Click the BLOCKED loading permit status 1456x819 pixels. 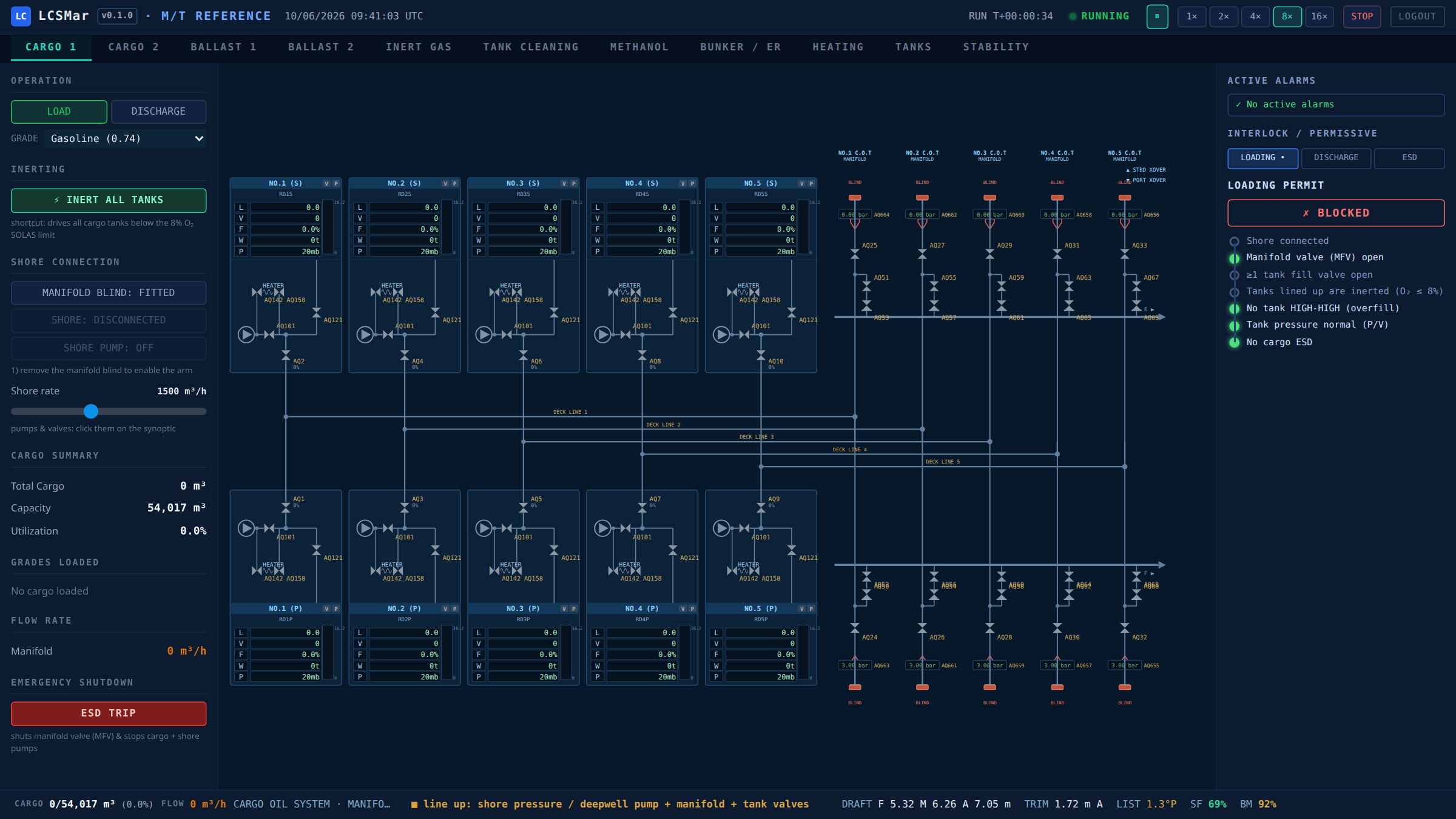pyautogui.click(x=1336, y=213)
